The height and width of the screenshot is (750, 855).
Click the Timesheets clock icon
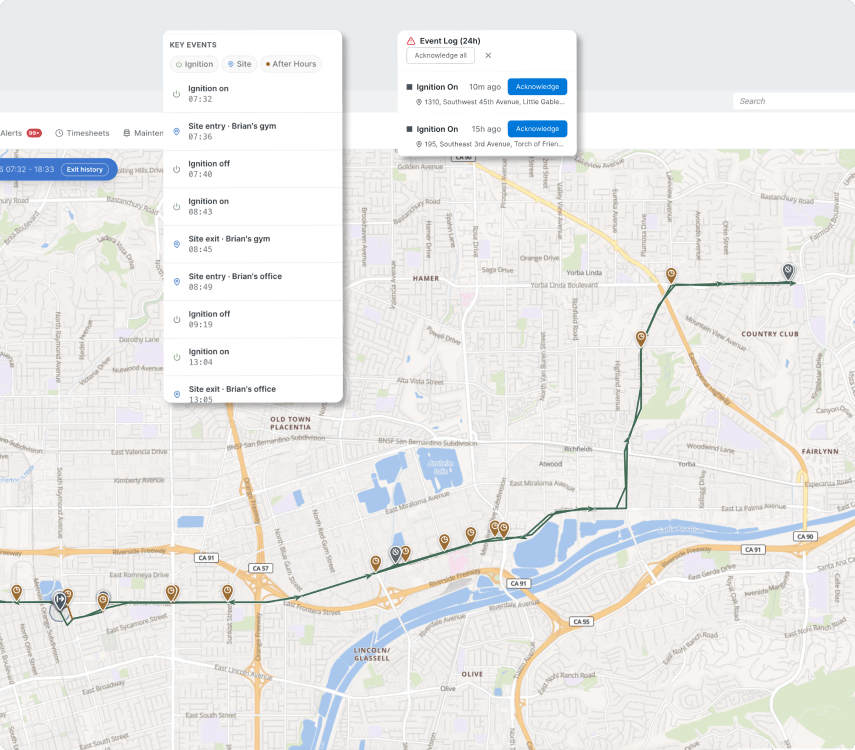(x=59, y=133)
